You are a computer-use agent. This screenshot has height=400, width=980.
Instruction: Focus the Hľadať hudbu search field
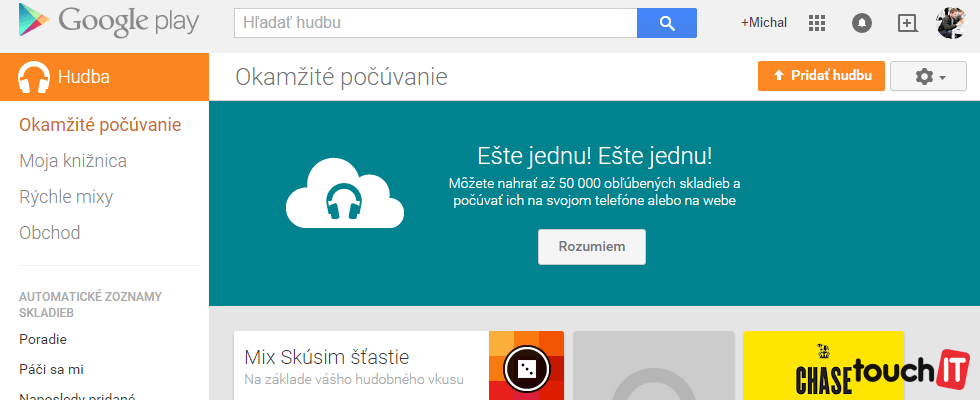[x=435, y=23]
